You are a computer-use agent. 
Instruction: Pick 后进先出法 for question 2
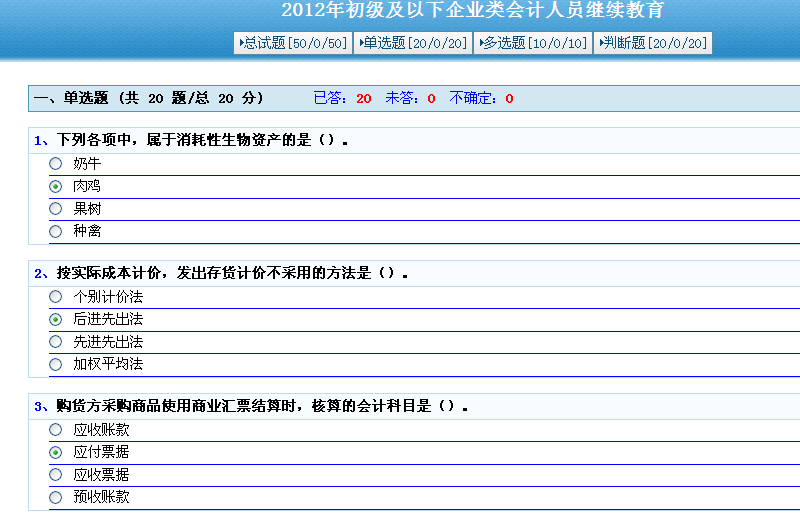(x=56, y=319)
